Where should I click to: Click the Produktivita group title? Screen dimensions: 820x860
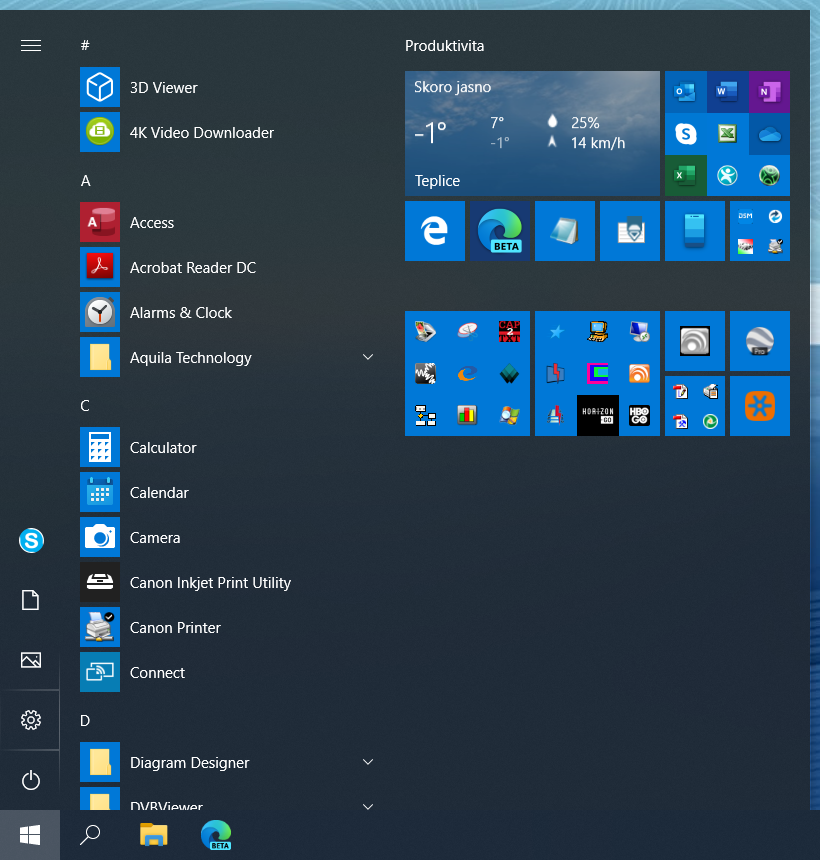point(445,46)
